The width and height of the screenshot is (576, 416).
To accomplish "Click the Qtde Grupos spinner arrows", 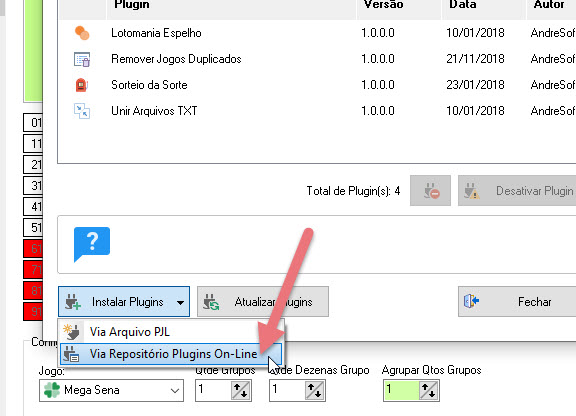I will [x=240, y=390].
